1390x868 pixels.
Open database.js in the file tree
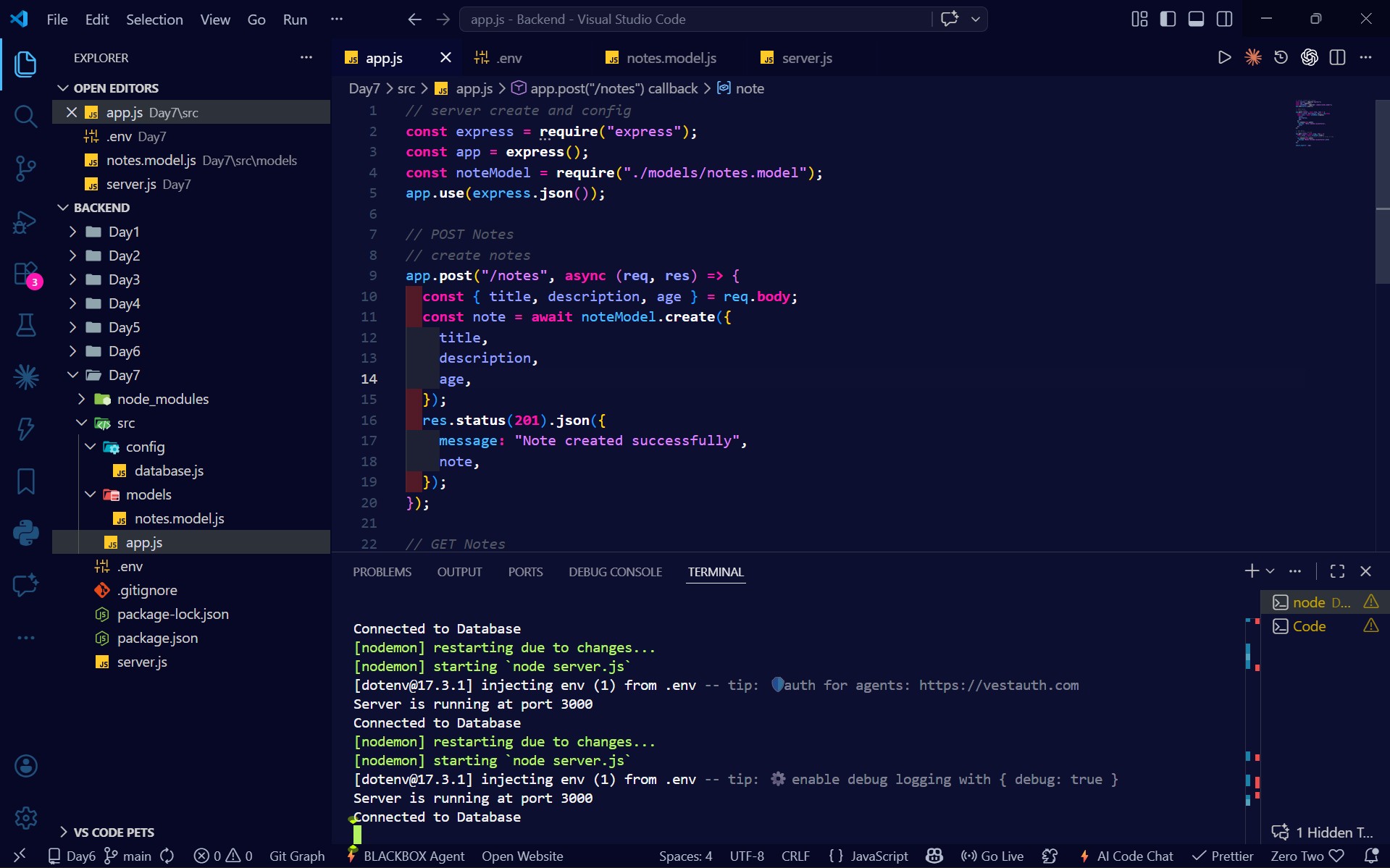pyautogui.click(x=169, y=471)
